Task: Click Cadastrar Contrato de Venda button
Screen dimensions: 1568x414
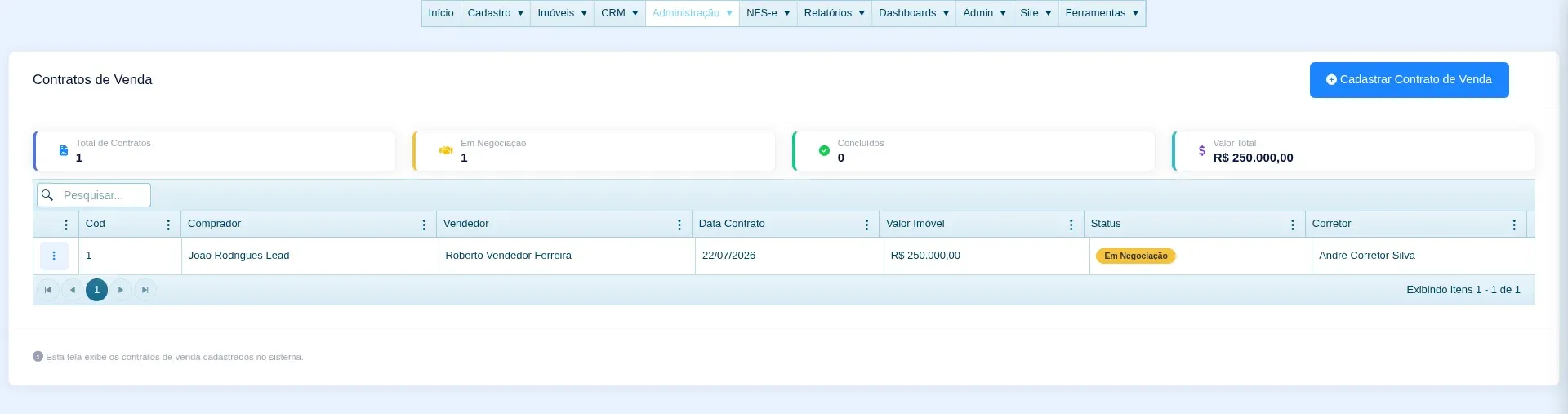Action: click(1409, 80)
